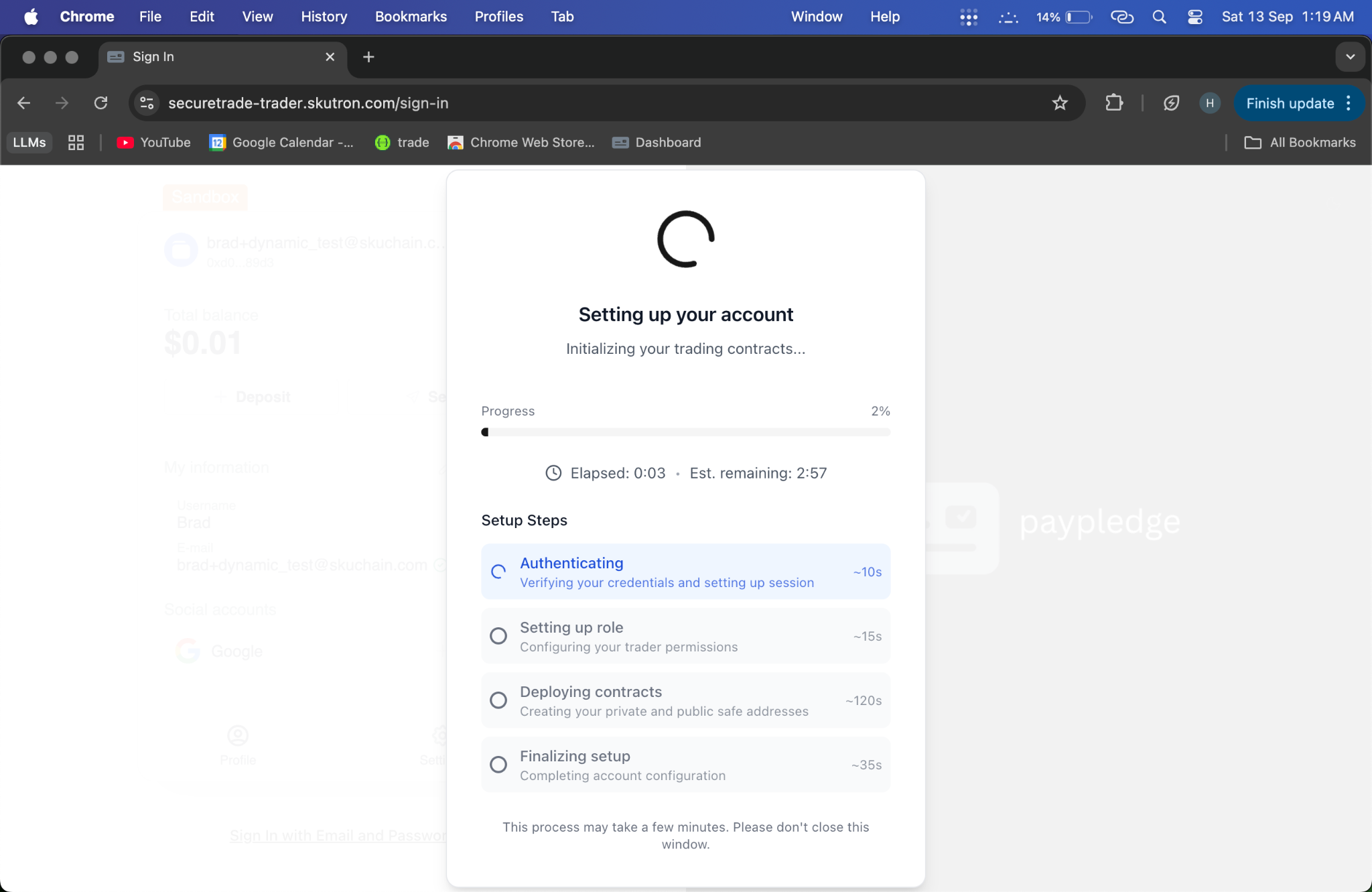Click the battery status icon

click(1065, 17)
